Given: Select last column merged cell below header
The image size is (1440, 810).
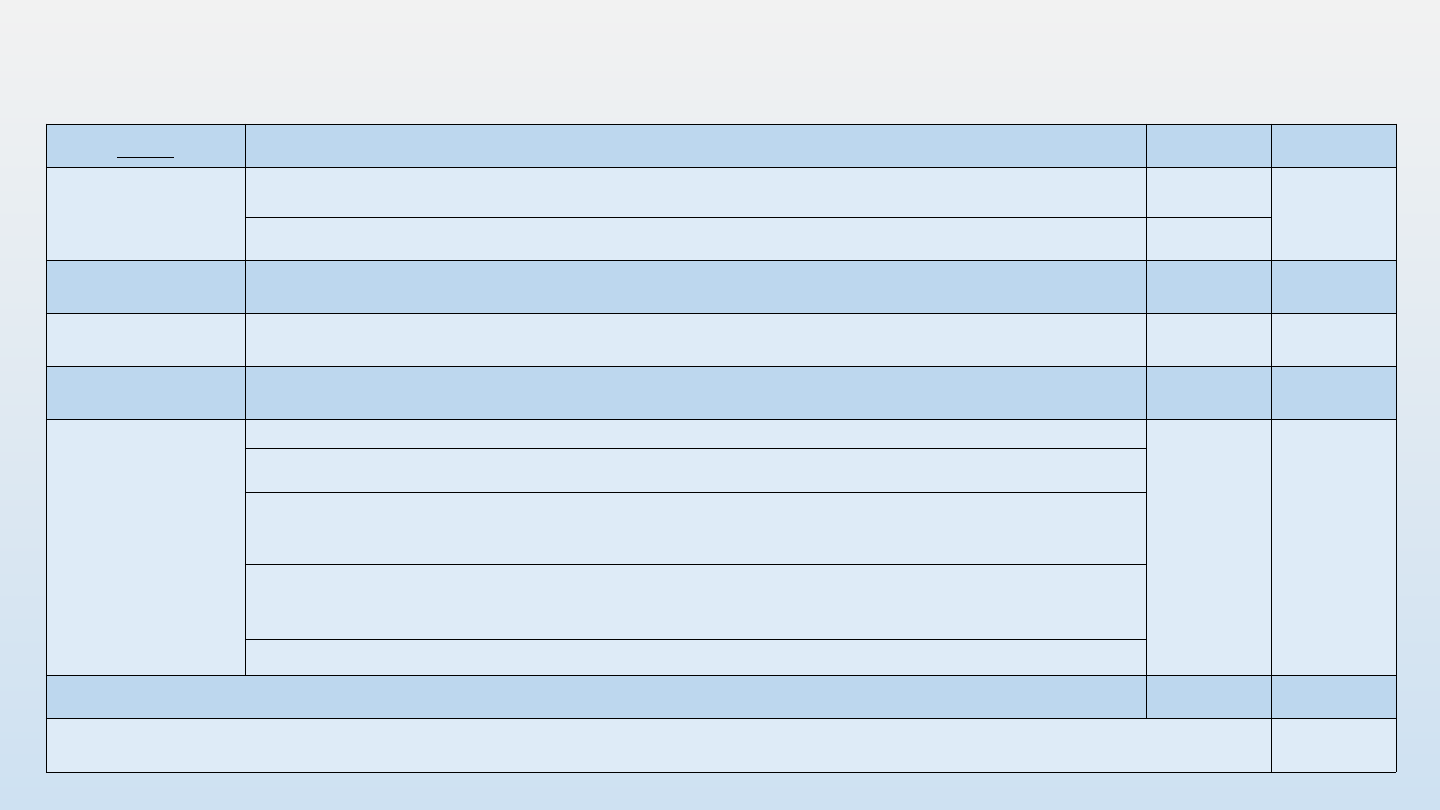Looking at the screenshot, I should point(1333,213).
